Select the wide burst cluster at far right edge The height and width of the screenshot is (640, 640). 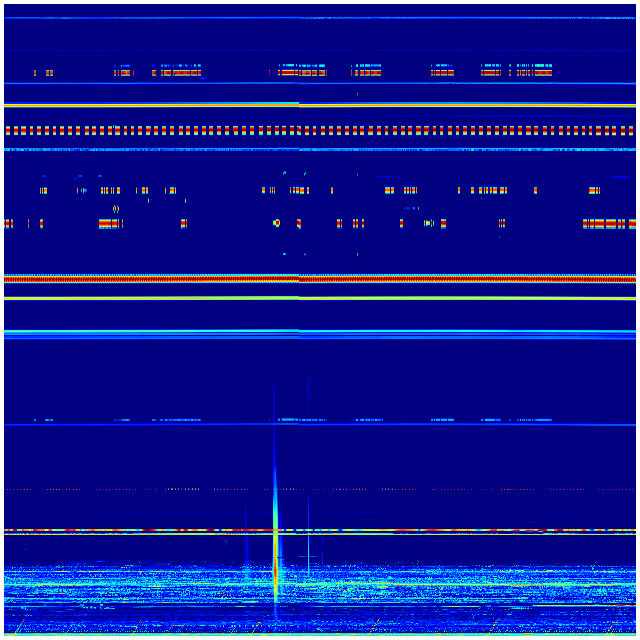point(605,223)
